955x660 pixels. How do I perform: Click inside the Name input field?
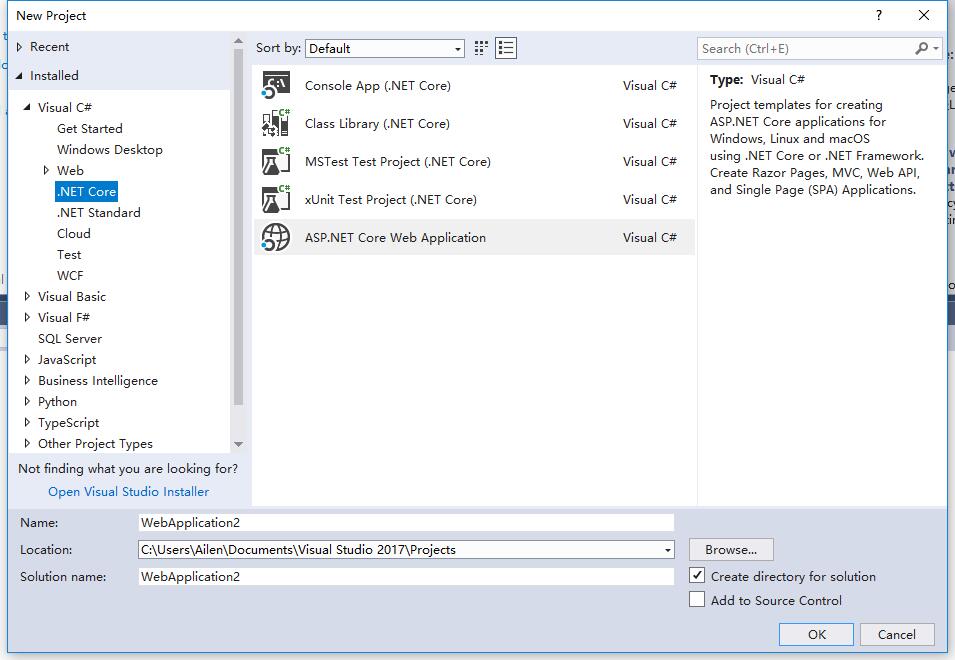(x=400, y=522)
